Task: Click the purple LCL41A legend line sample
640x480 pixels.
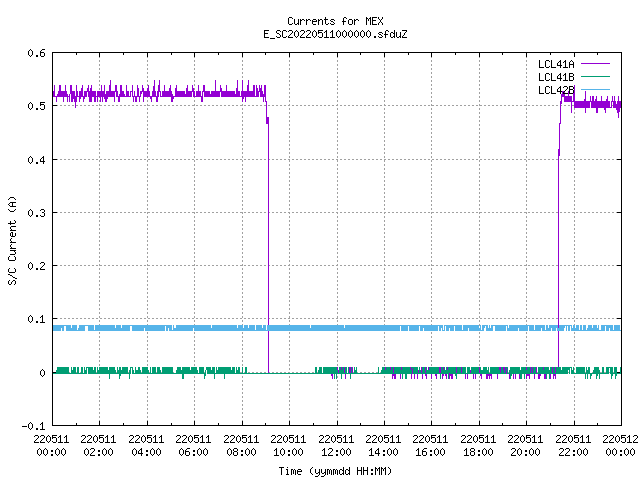Action: click(x=595, y=64)
